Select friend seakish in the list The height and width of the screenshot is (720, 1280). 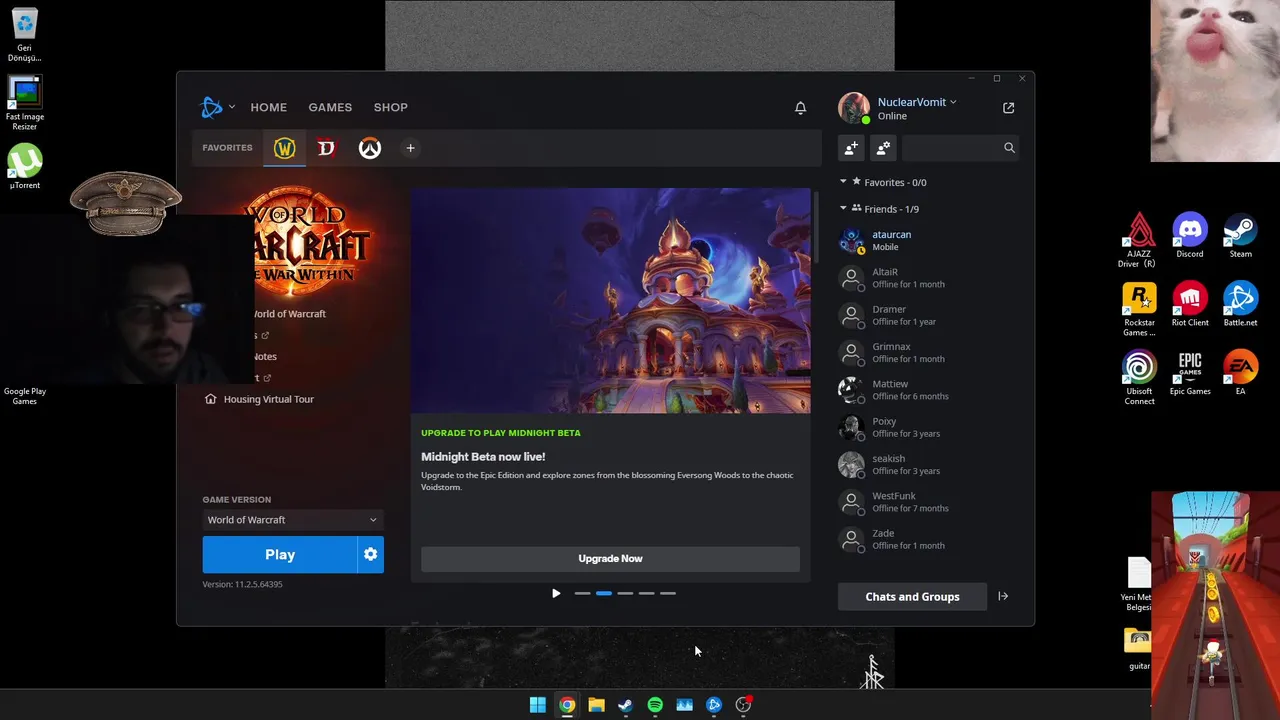point(927,464)
